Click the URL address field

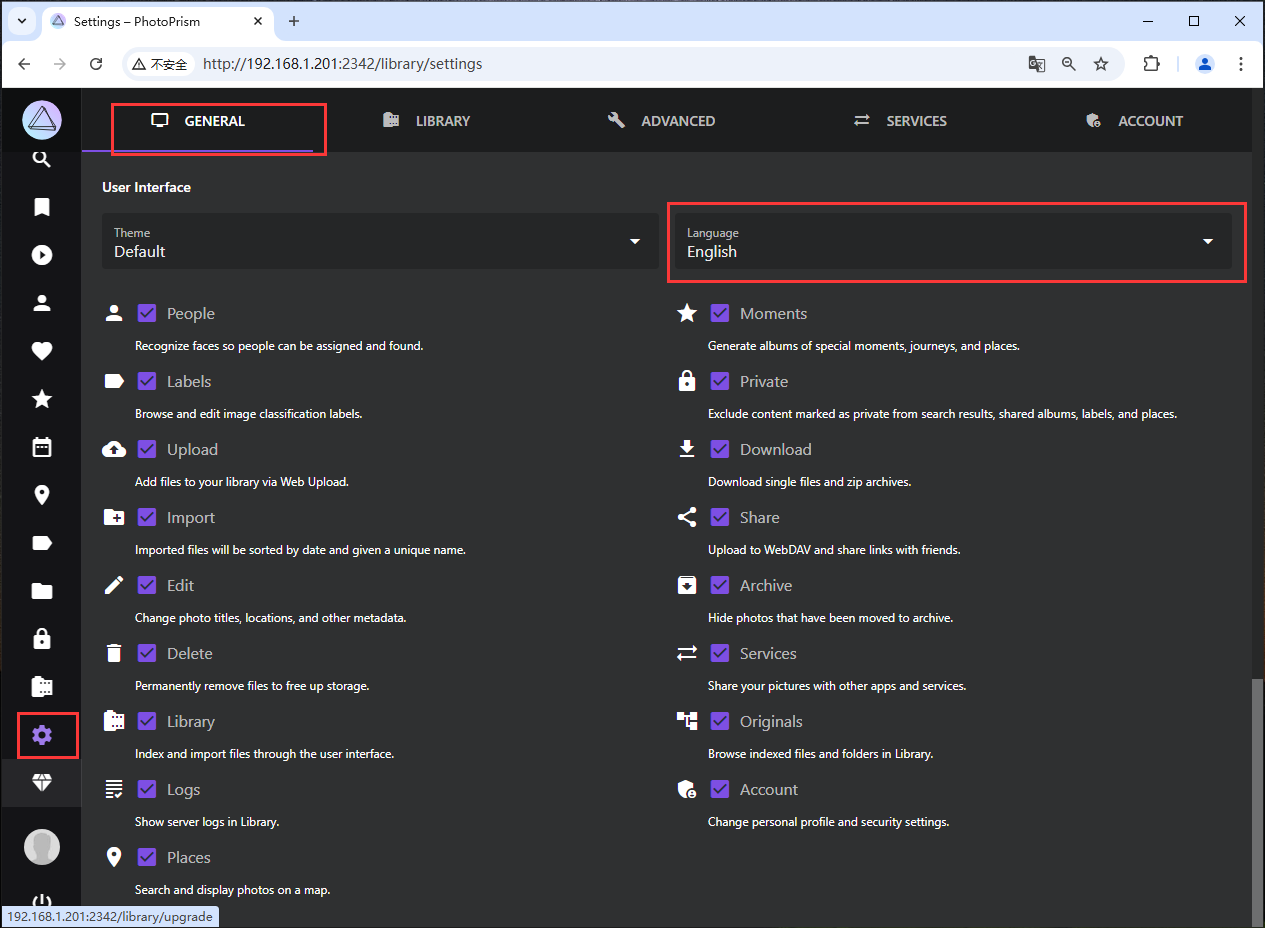(x=610, y=64)
